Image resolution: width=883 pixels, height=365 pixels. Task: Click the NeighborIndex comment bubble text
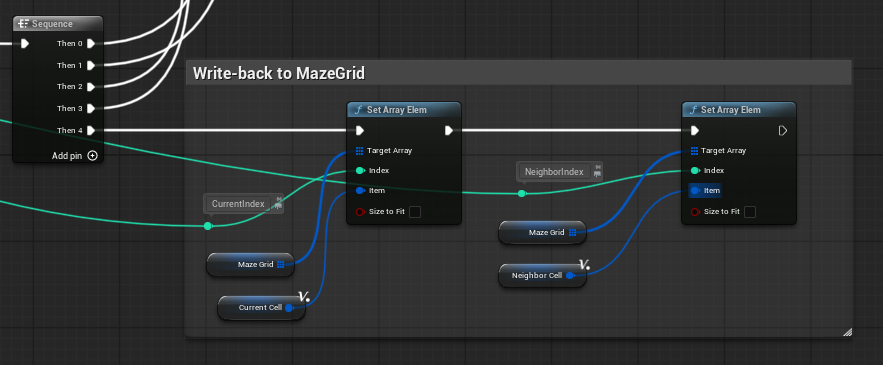pos(554,172)
